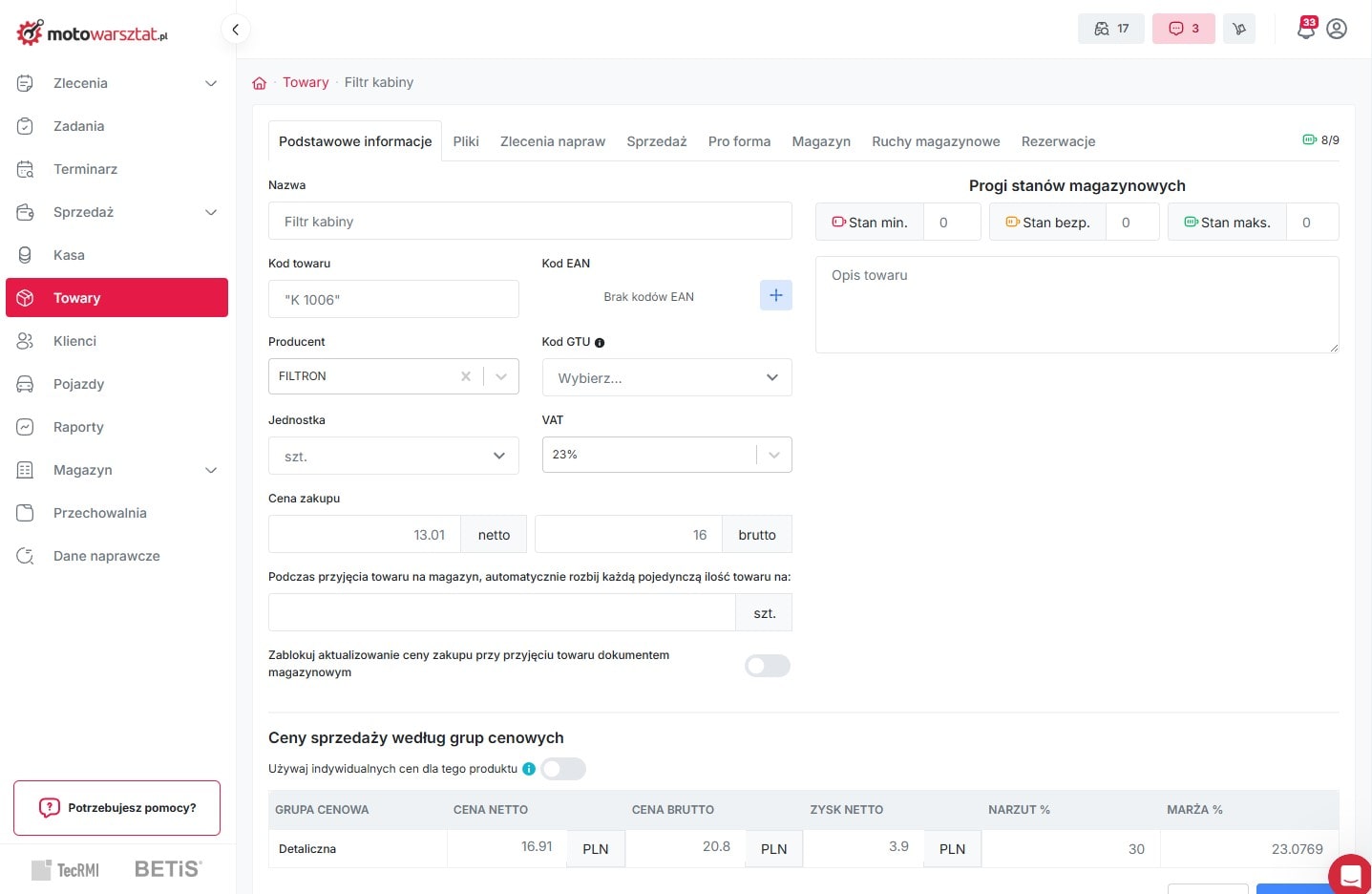Click the info icon next to Kod GTU
Image resolution: width=1372 pixels, height=894 pixels.
(x=600, y=343)
